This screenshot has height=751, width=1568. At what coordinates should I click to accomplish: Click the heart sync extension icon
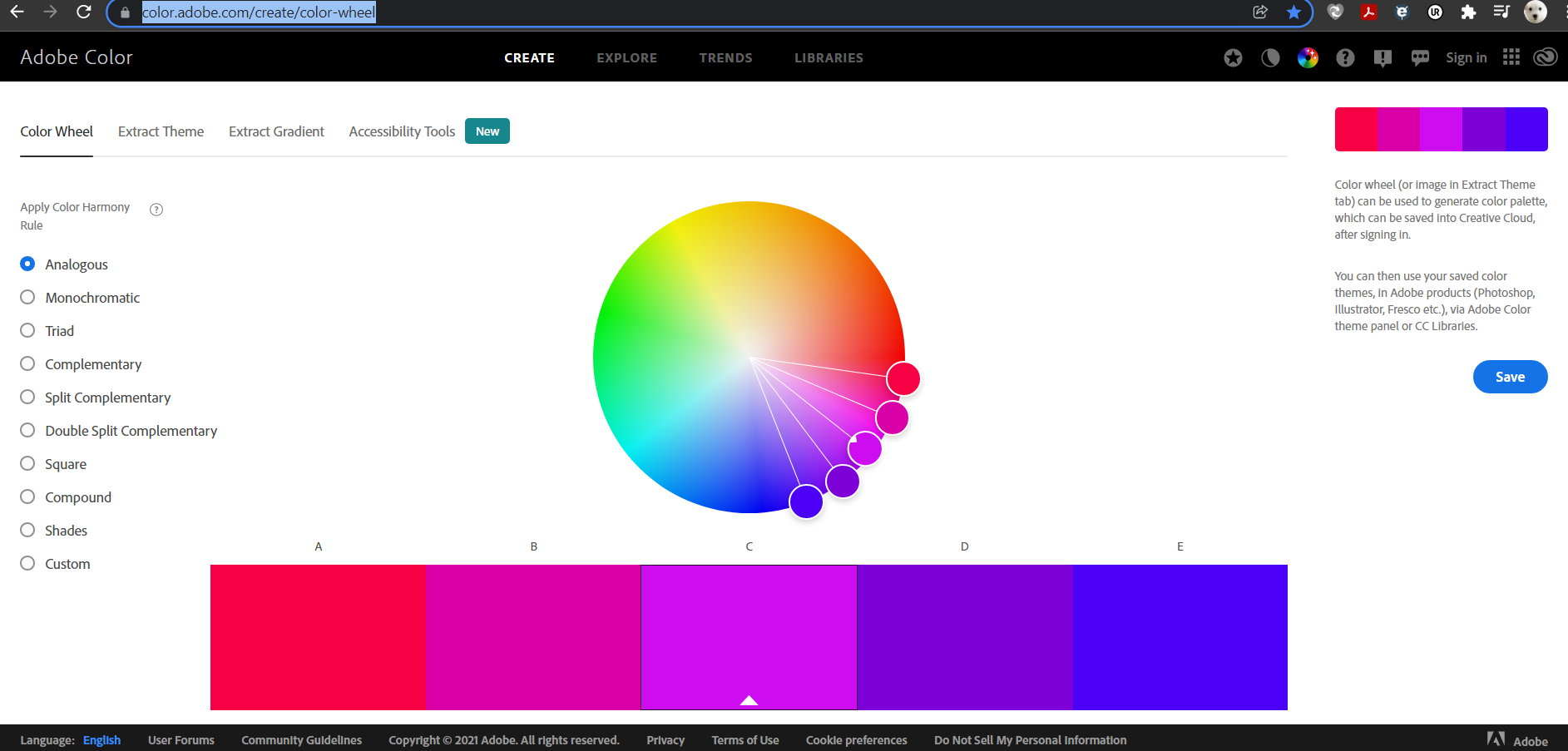click(1335, 12)
